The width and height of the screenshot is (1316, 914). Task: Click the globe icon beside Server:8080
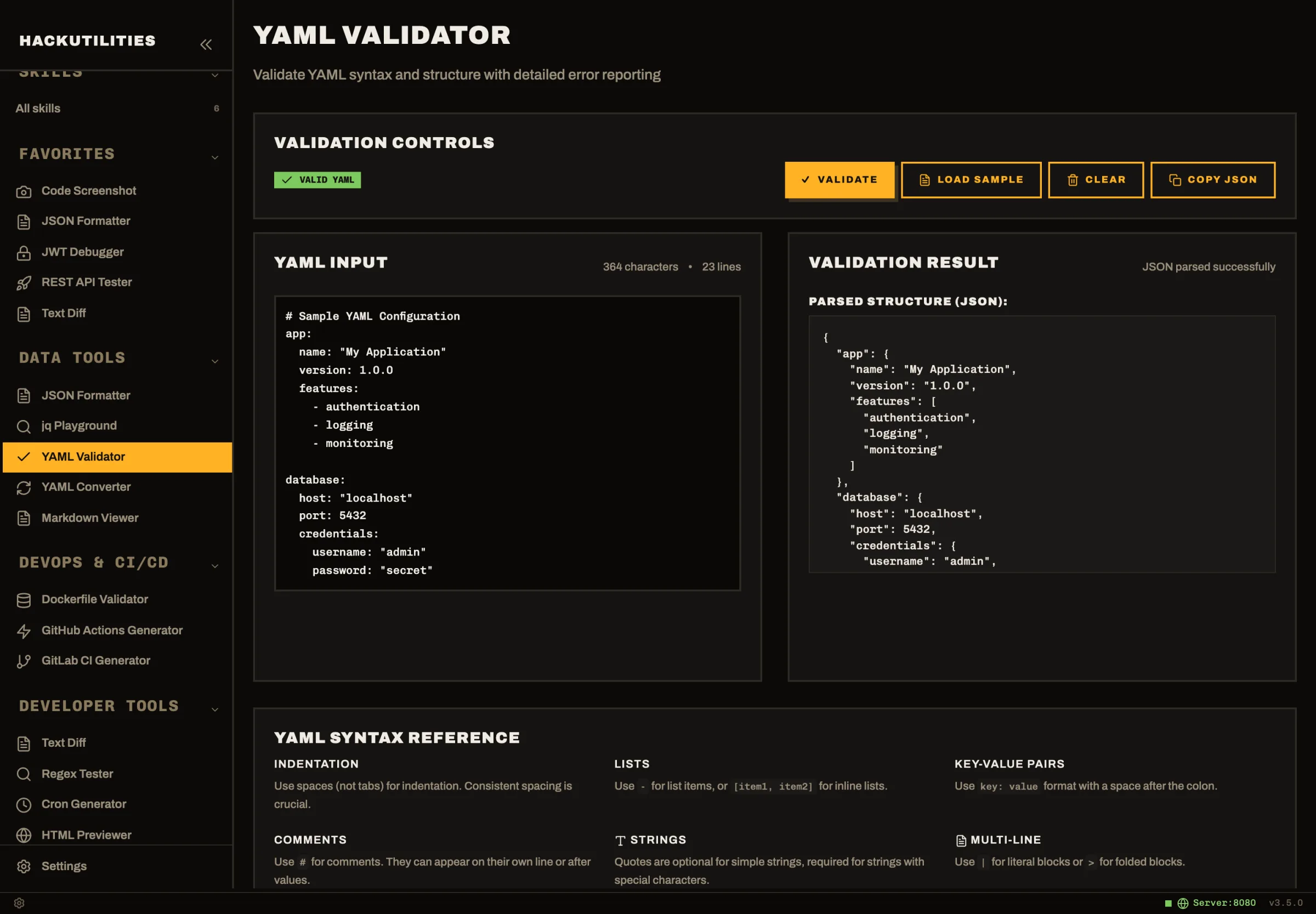click(x=1183, y=903)
